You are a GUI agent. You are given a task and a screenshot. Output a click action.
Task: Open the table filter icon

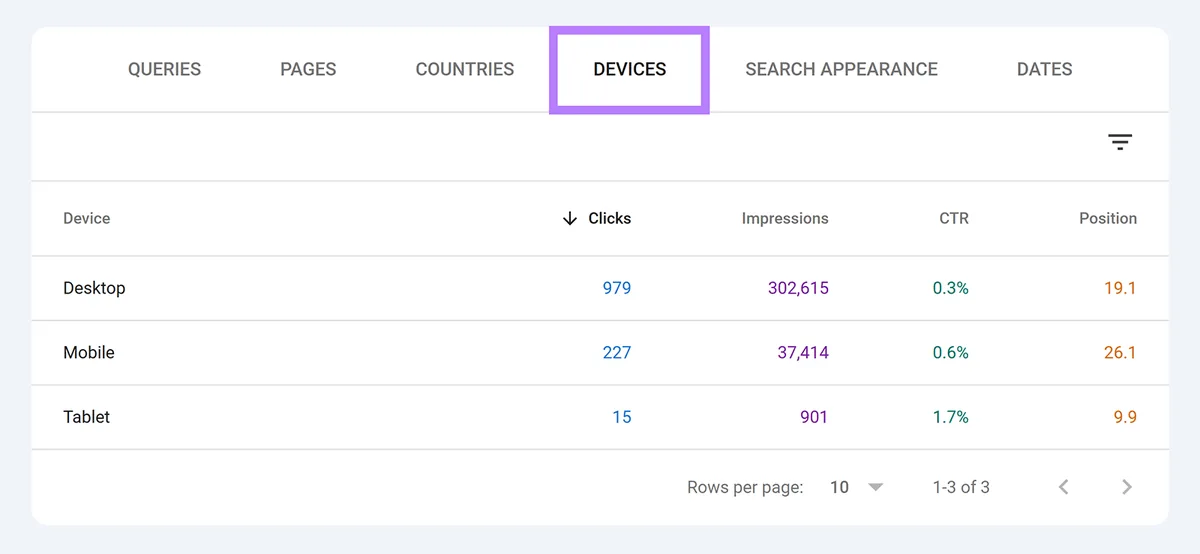click(x=1120, y=142)
